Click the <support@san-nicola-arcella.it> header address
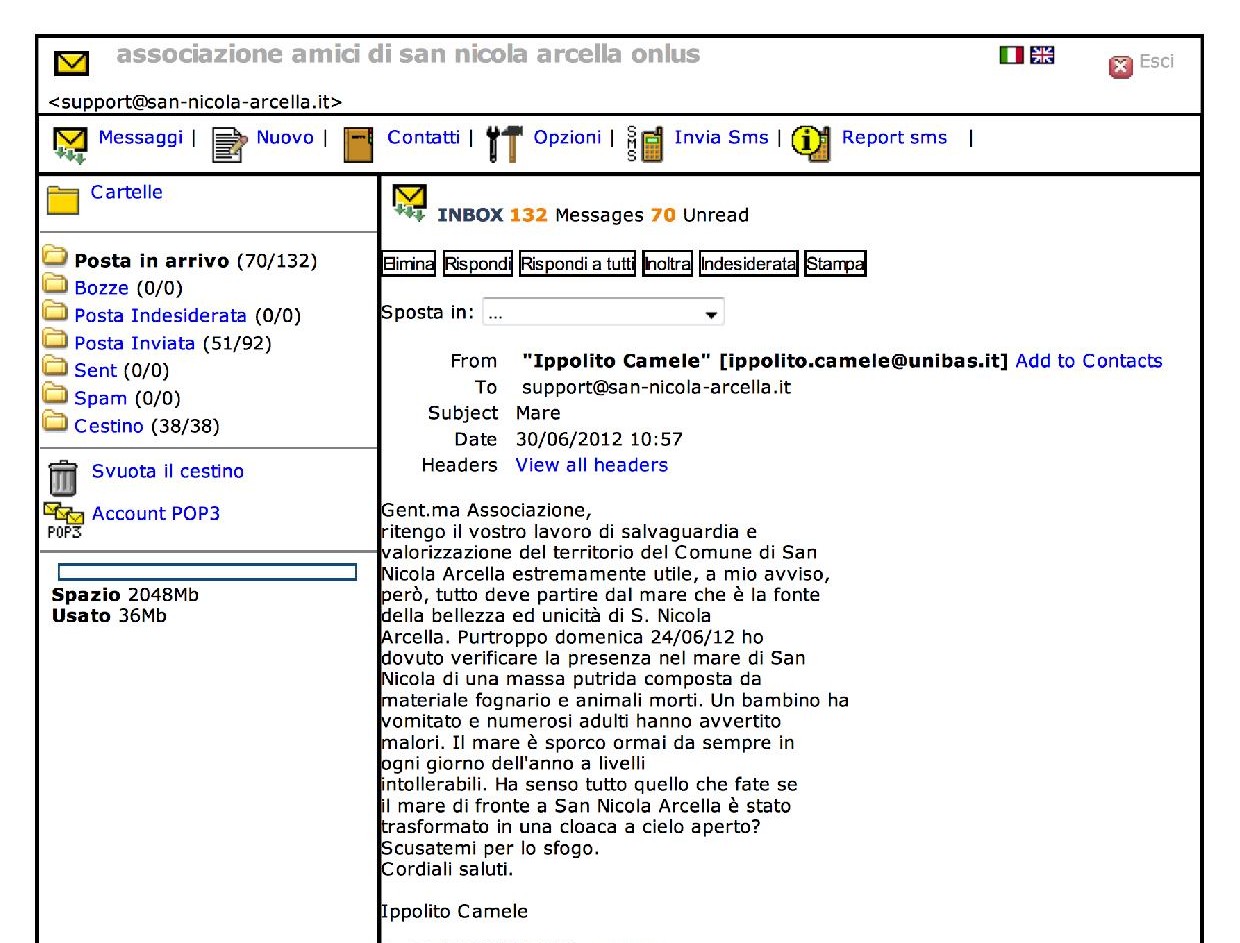Viewport: 1240px width, 943px height. pos(196,101)
